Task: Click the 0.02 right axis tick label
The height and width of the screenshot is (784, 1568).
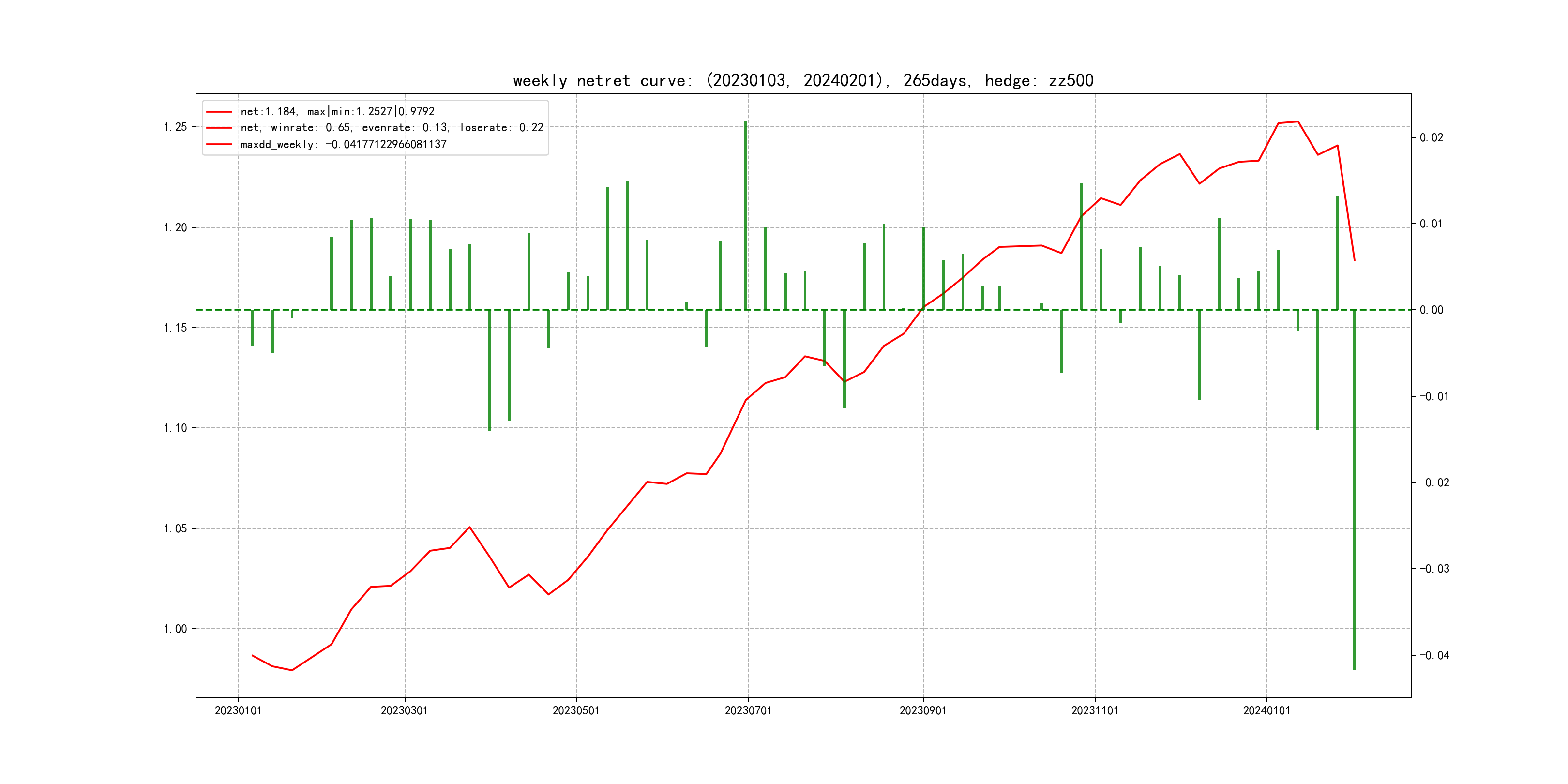Action: click(1431, 137)
